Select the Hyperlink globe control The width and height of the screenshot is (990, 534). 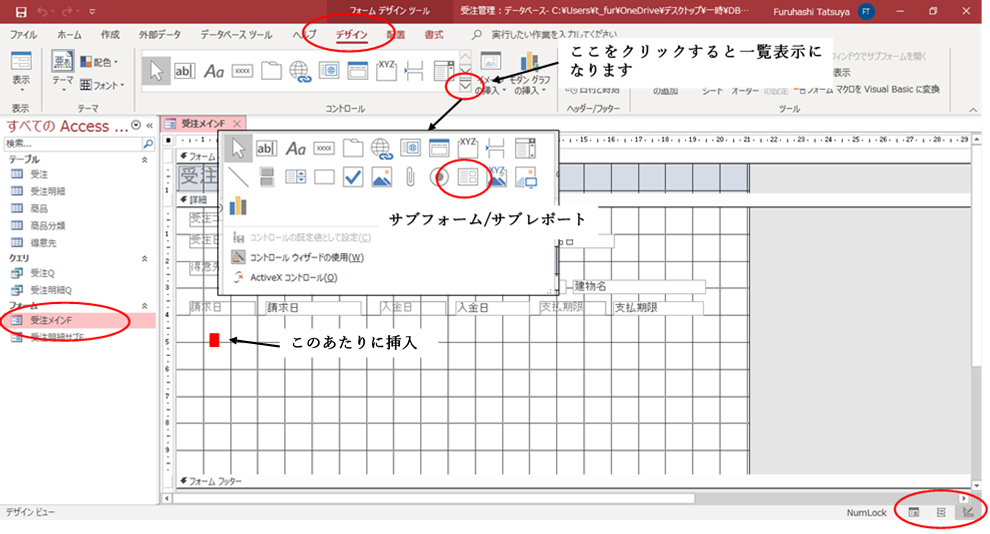coord(381,149)
